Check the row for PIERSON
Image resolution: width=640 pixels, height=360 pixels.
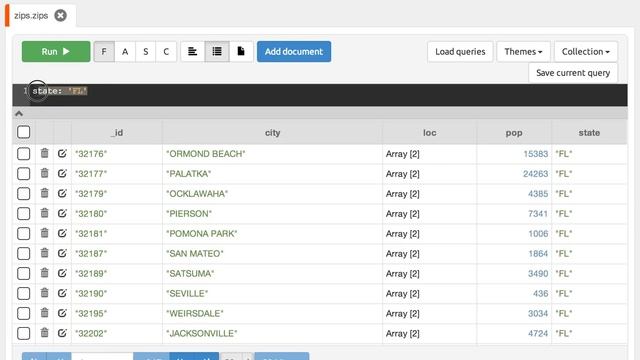pos(24,213)
